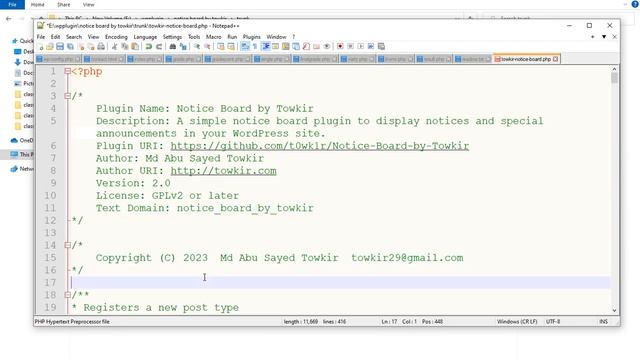Click the http://towkir.com link
Image resolution: width=640 pixels, height=360 pixels.
[223, 171]
